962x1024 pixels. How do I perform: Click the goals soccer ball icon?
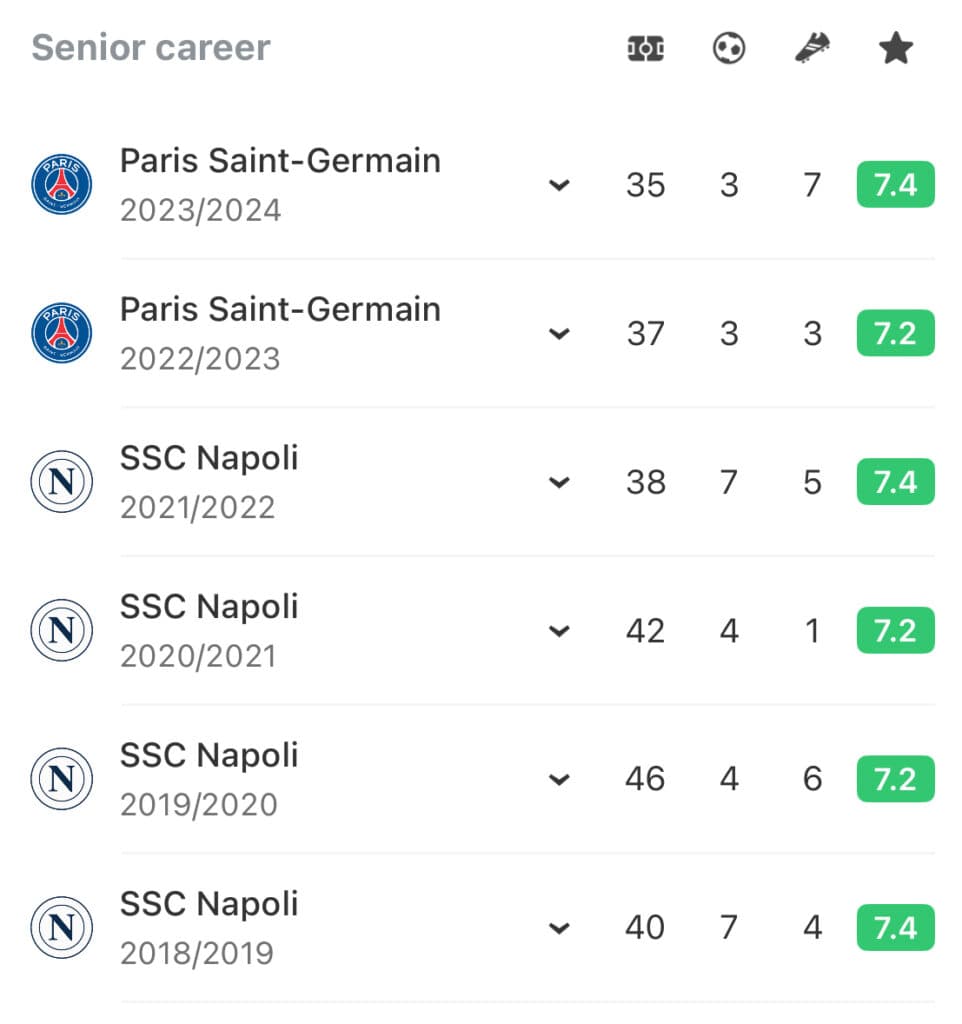click(x=729, y=48)
